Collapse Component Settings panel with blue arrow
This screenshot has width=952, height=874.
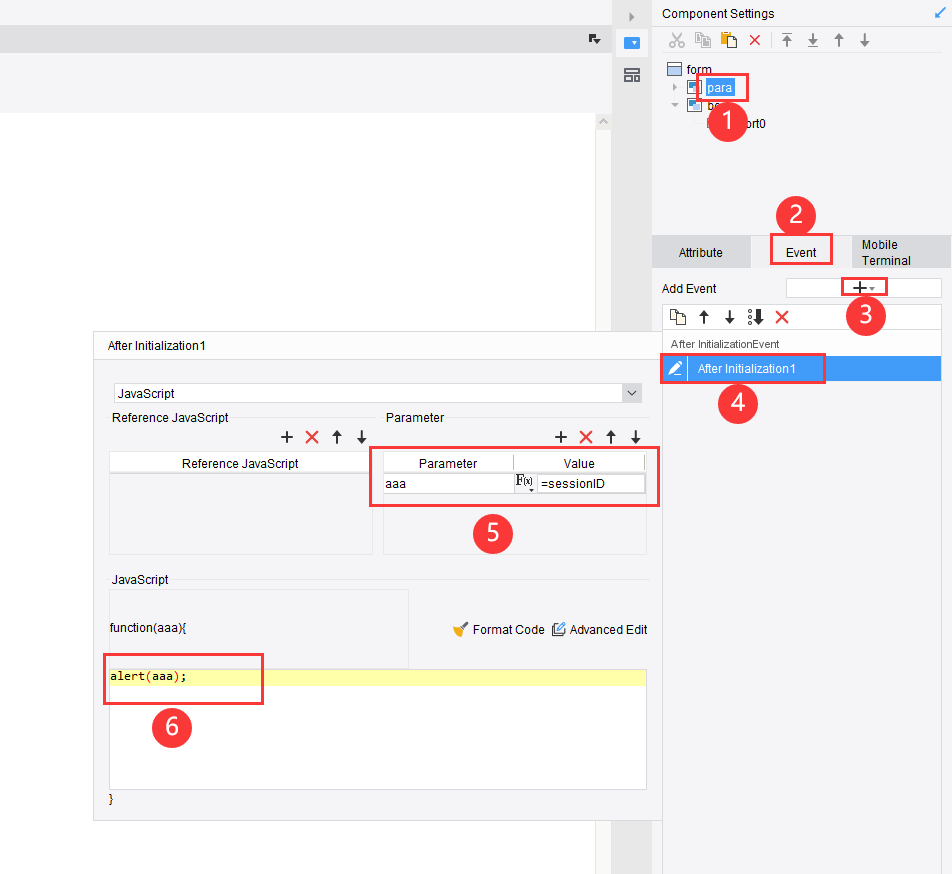pos(940,13)
